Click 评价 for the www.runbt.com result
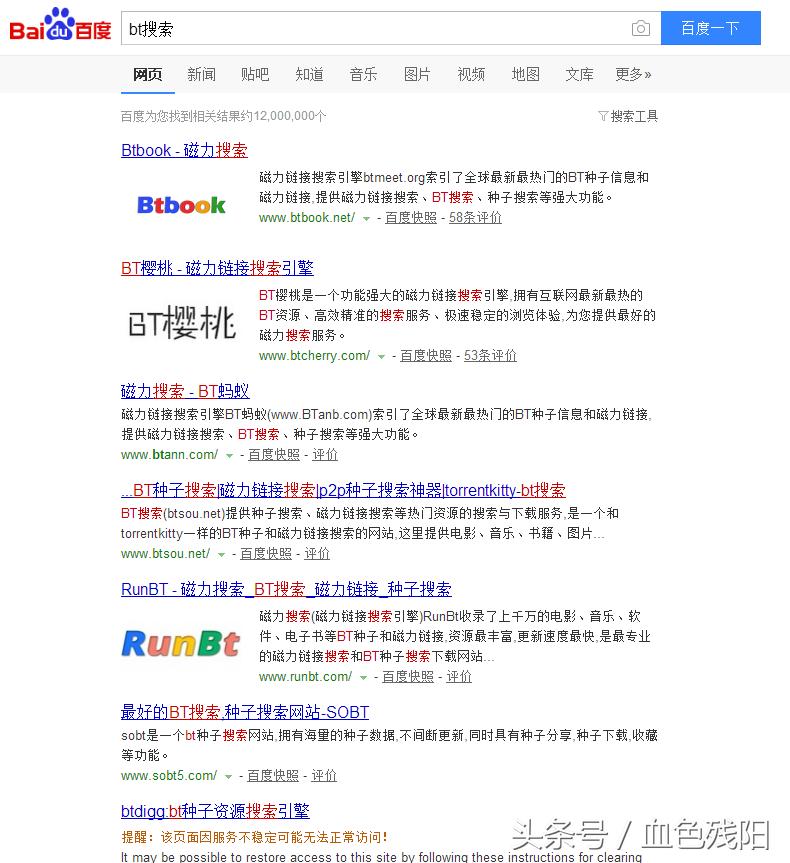 [x=459, y=676]
